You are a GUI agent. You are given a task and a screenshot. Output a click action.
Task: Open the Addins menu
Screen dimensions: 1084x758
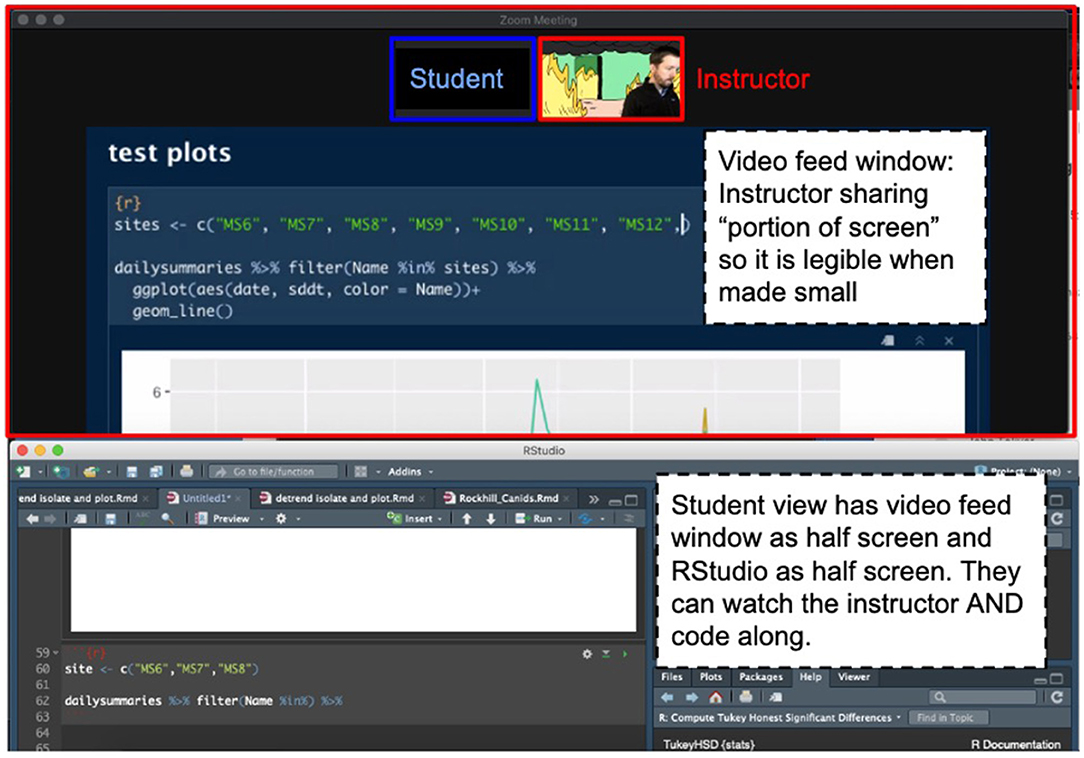click(411, 472)
